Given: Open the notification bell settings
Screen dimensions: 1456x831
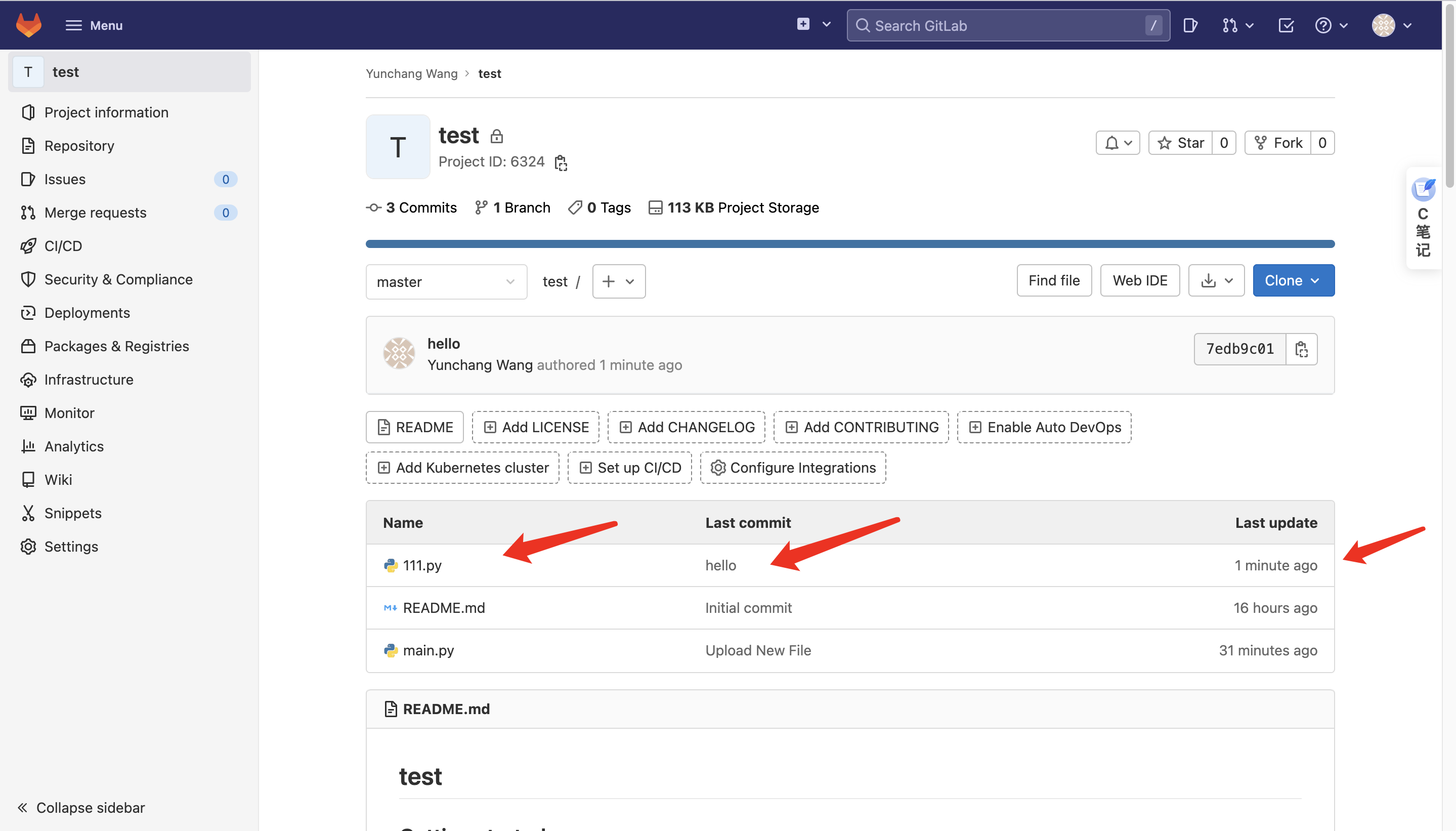Looking at the screenshot, I should 1117,143.
